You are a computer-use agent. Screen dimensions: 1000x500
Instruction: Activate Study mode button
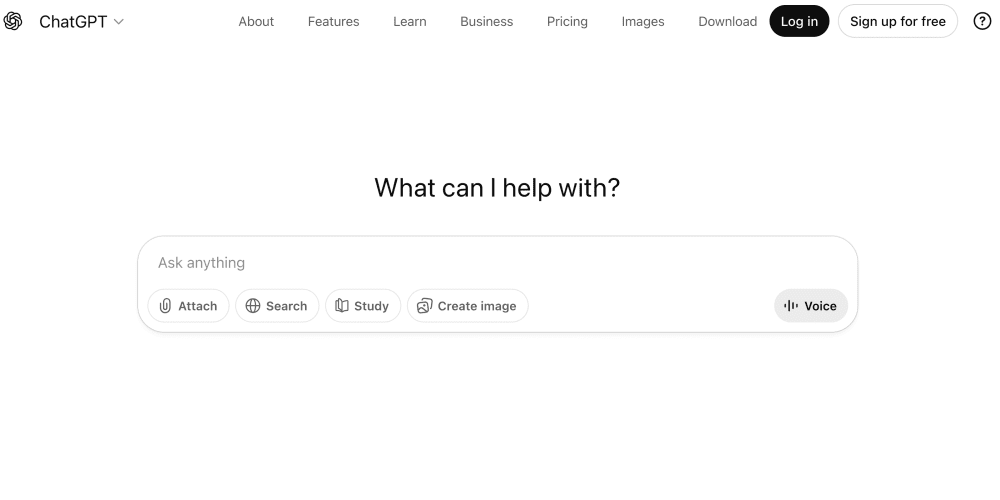point(363,305)
